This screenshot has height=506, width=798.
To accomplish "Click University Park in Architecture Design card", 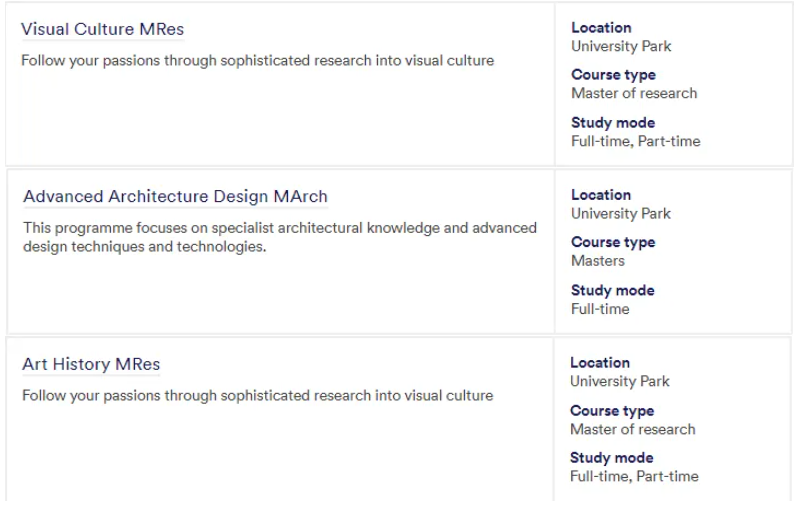I will pos(621,214).
